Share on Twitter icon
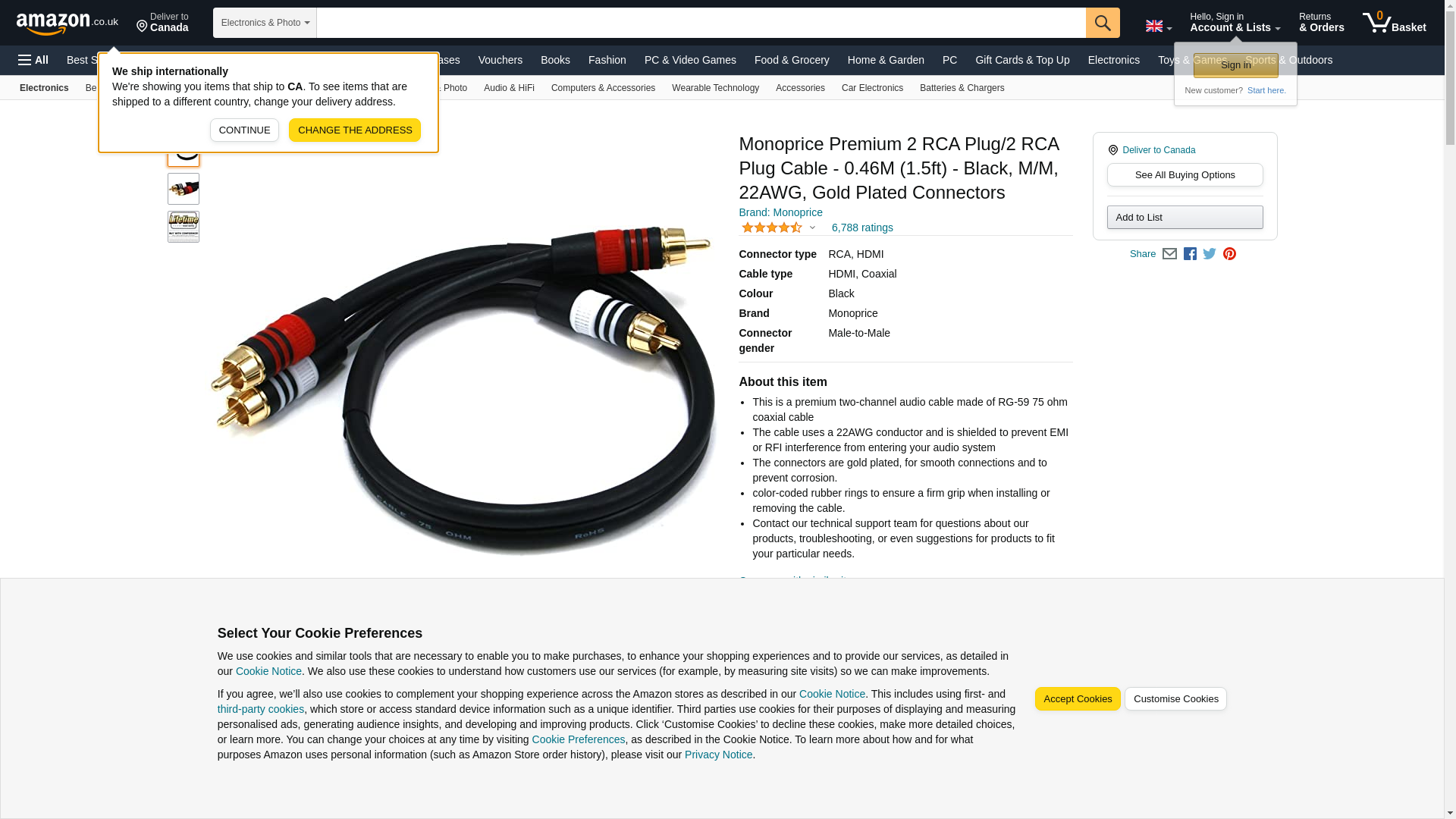 1210,254
